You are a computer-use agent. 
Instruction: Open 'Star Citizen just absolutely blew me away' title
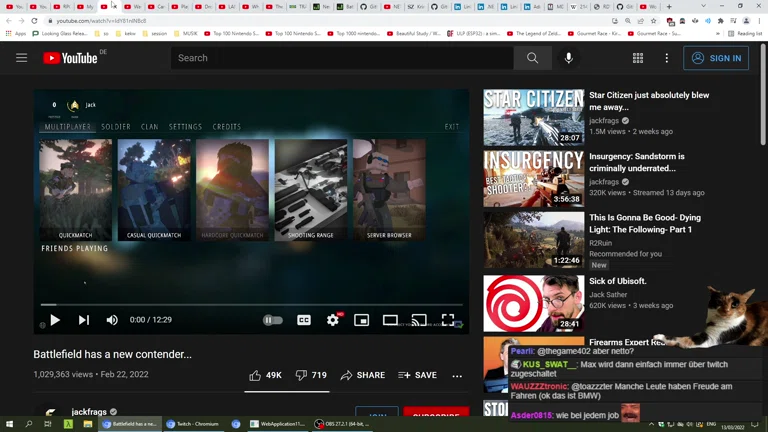click(649, 101)
